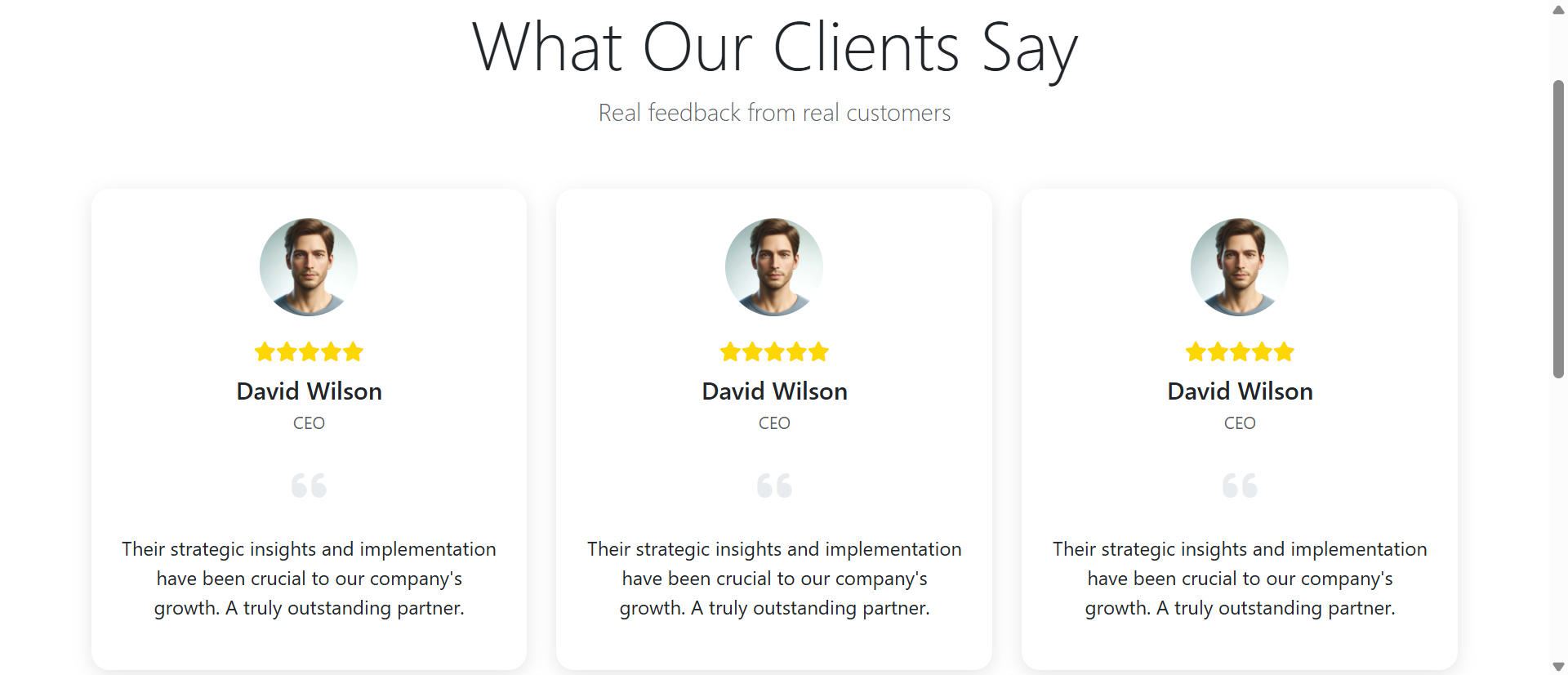This screenshot has height=675, width=1568.
Task: Click the quote icon in the middle testimonial card
Action: (x=774, y=485)
